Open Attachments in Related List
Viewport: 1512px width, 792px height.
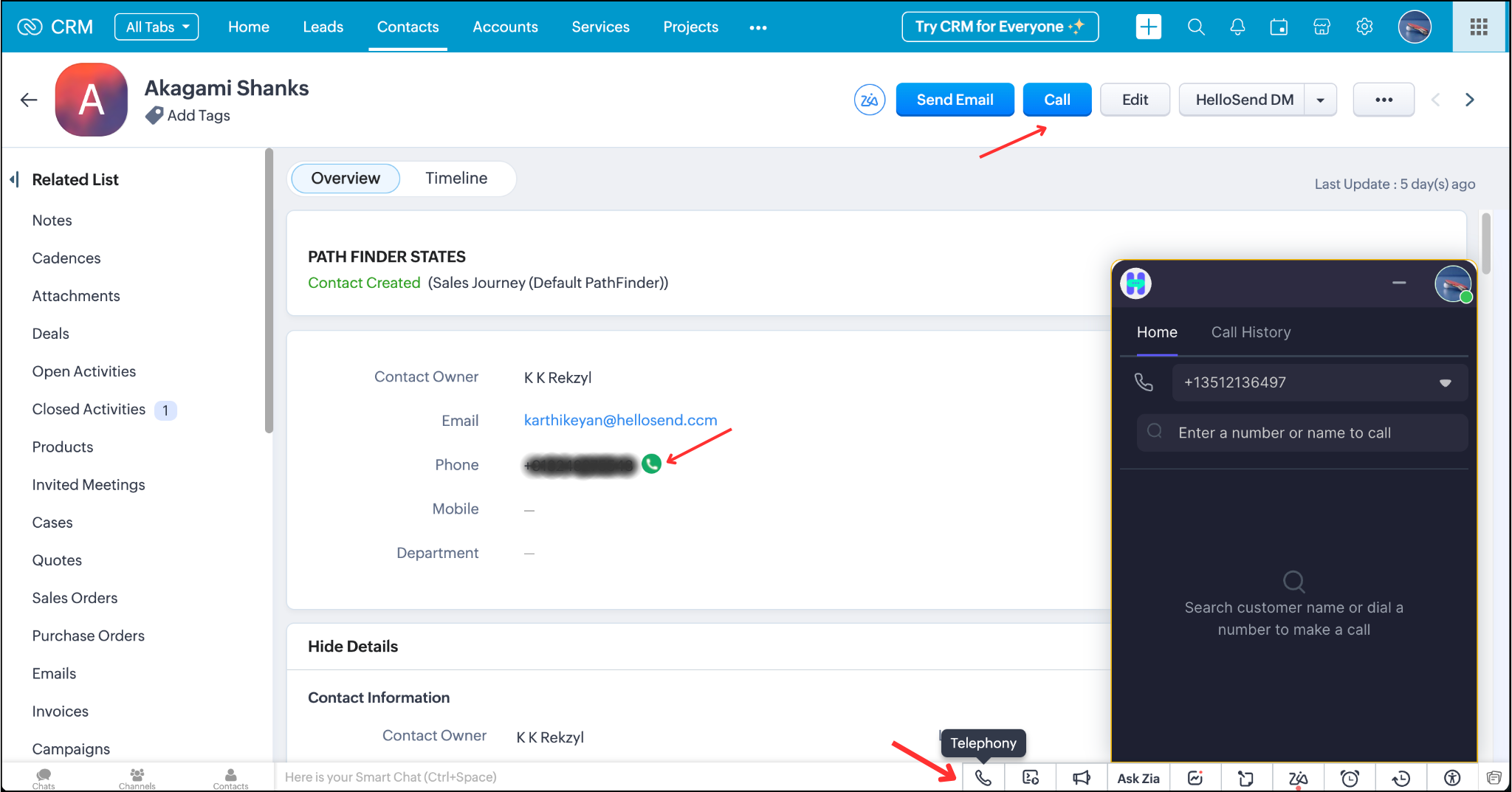click(x=75, y=296)
